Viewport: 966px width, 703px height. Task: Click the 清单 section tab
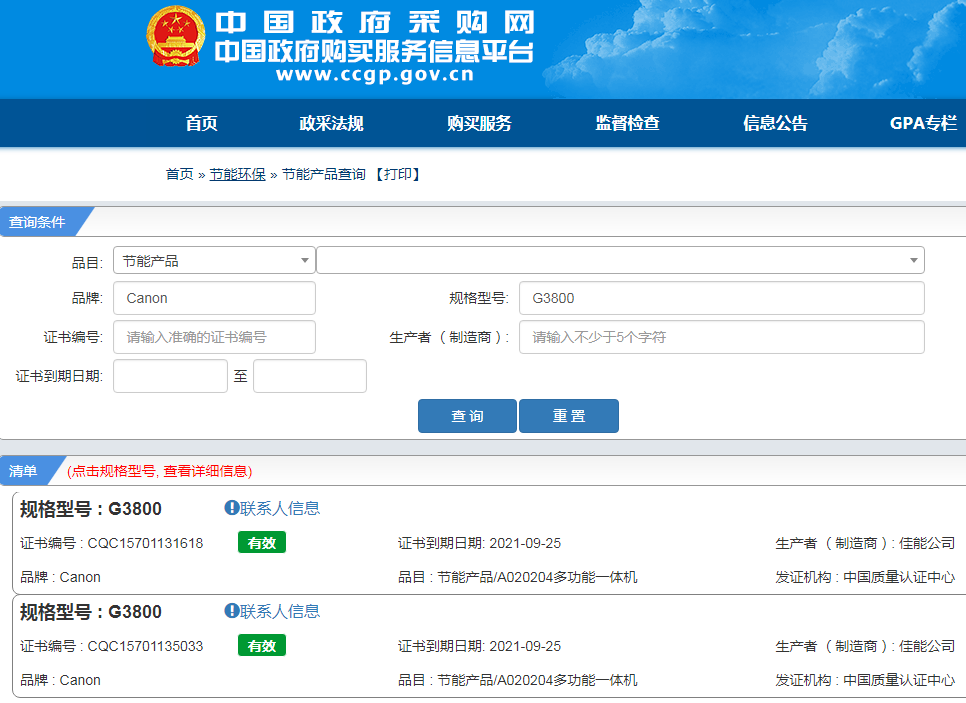pos(25,471)
